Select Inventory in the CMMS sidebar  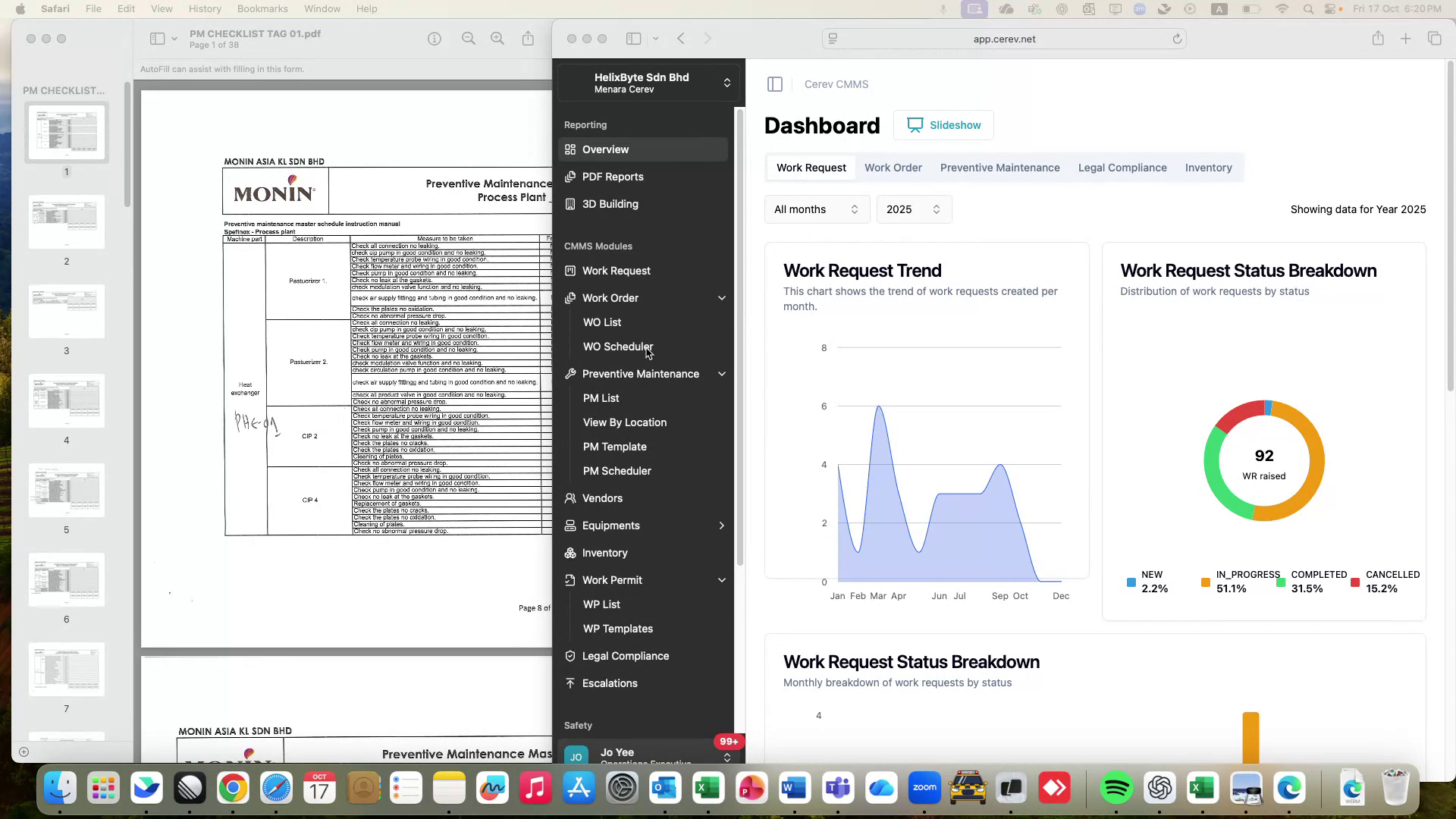(x=604, y=553)
